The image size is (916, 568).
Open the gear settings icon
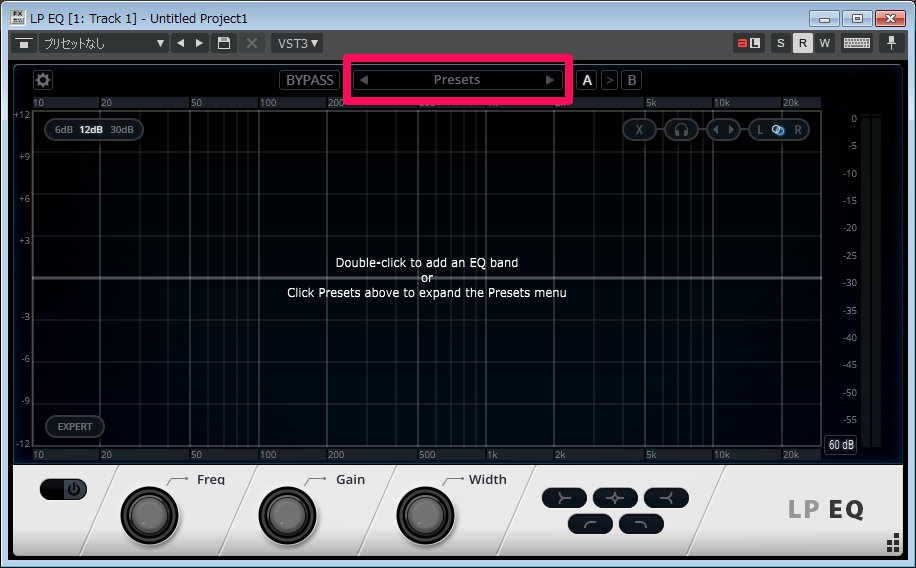click(x=43, y=81)
